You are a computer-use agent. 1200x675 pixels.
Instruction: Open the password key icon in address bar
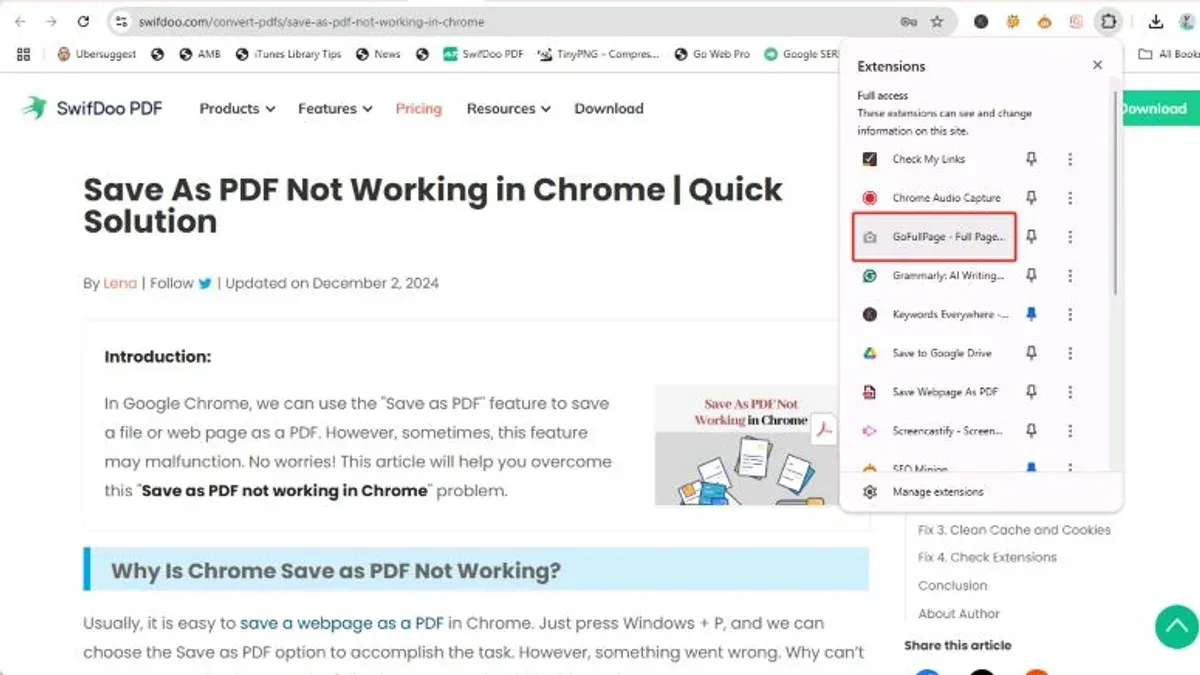(908, 21)
